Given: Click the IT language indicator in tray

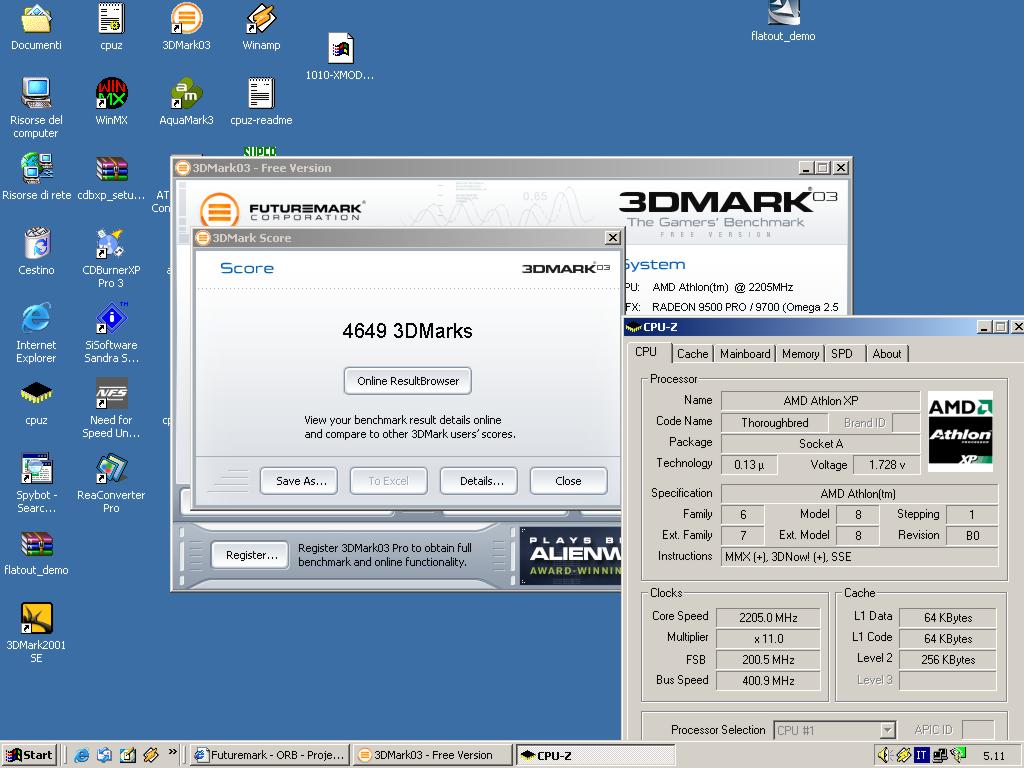Looking at the screenshot, I should click(x=921, y=756).
